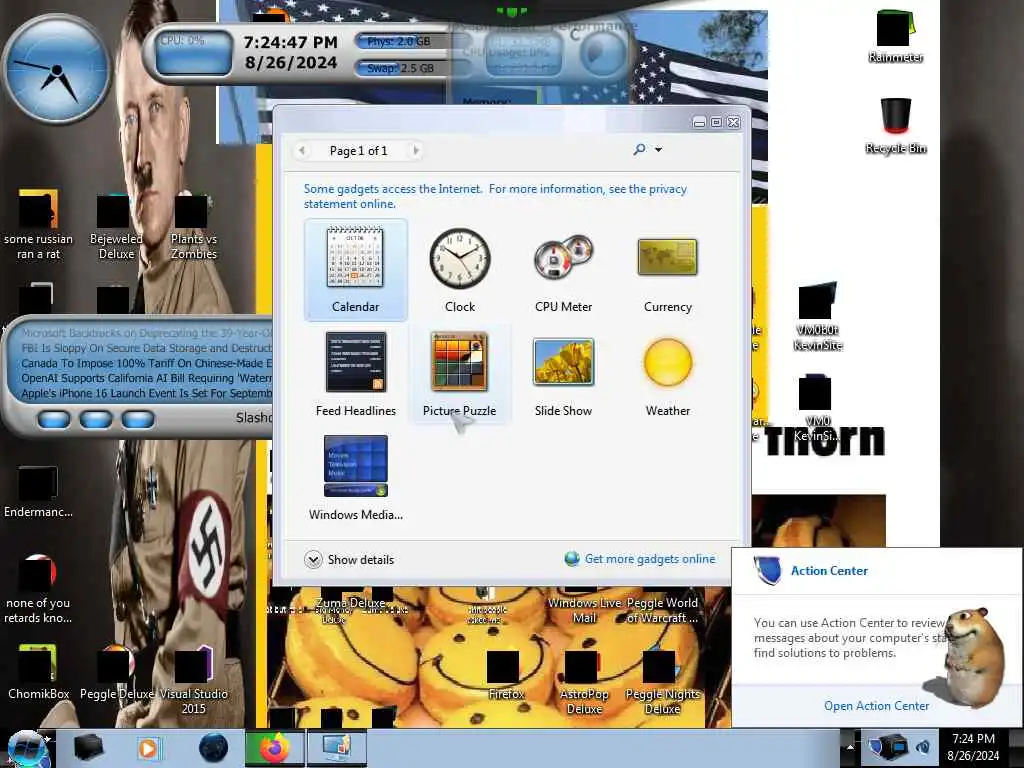
Task: Open the search options dropdown arrow
Action: pyautogui.click(x=658, y=150)
